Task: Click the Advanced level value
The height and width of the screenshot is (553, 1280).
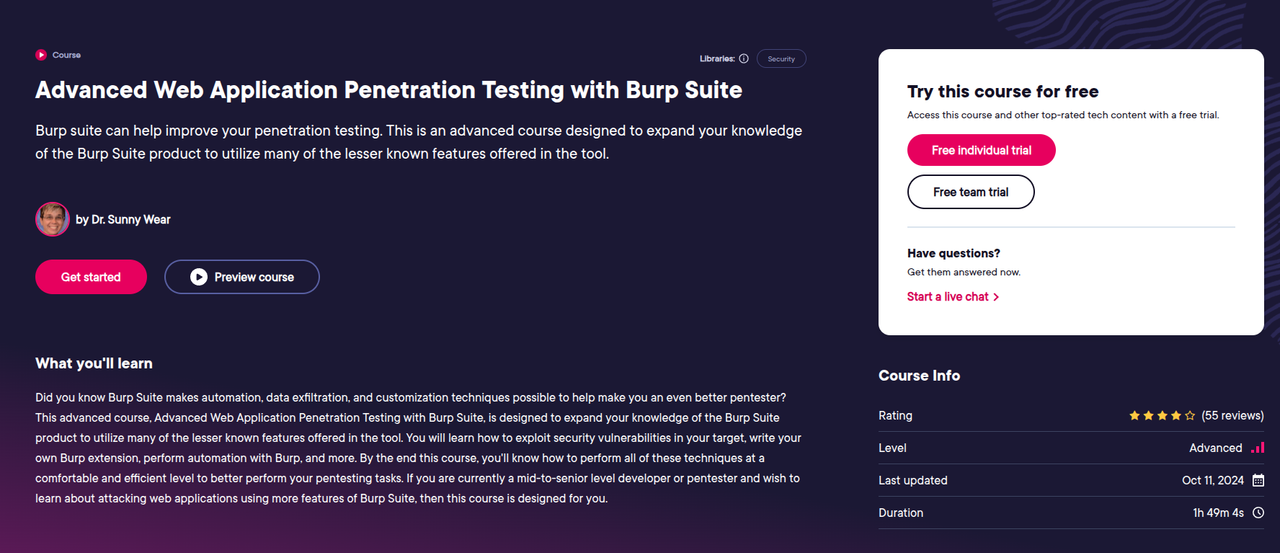Action: coord(1216,448)
